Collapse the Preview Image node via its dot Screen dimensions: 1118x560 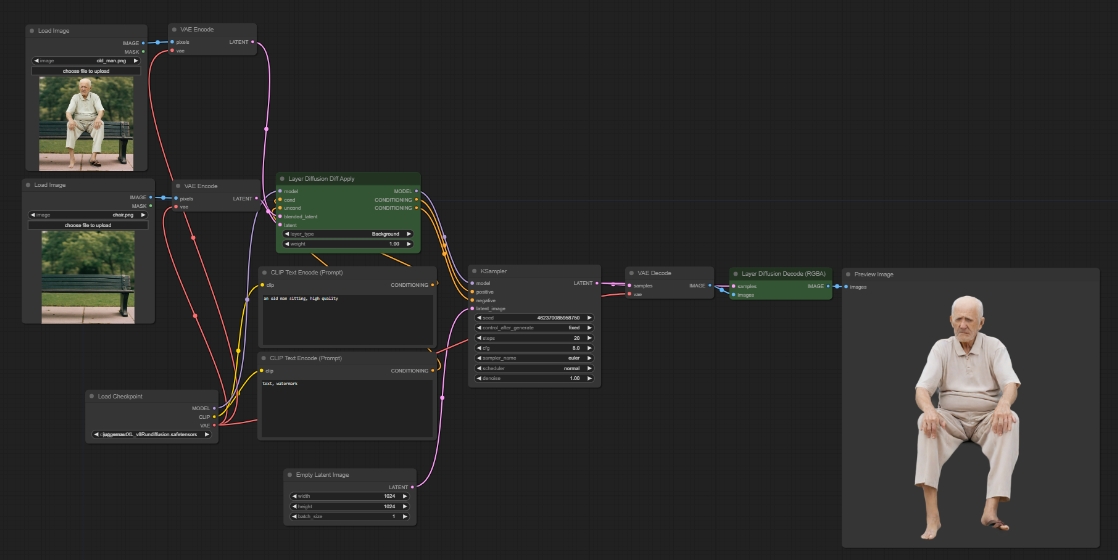[848, 273]
